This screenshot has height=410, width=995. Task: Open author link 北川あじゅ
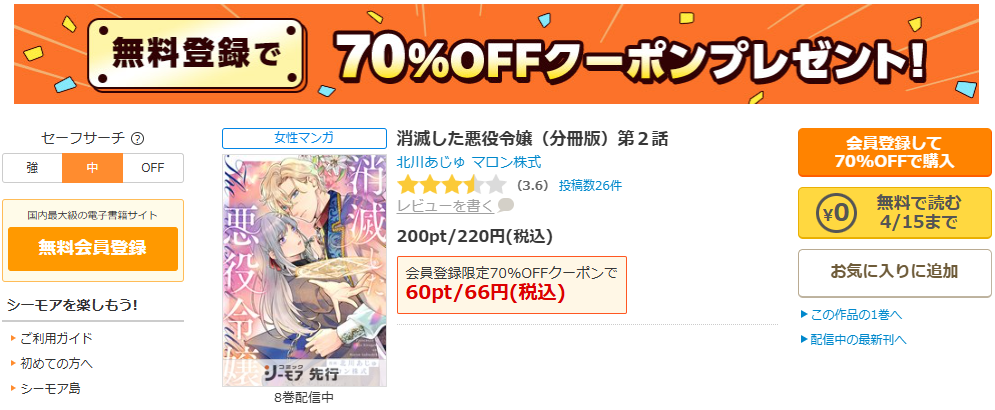(431, 162)
